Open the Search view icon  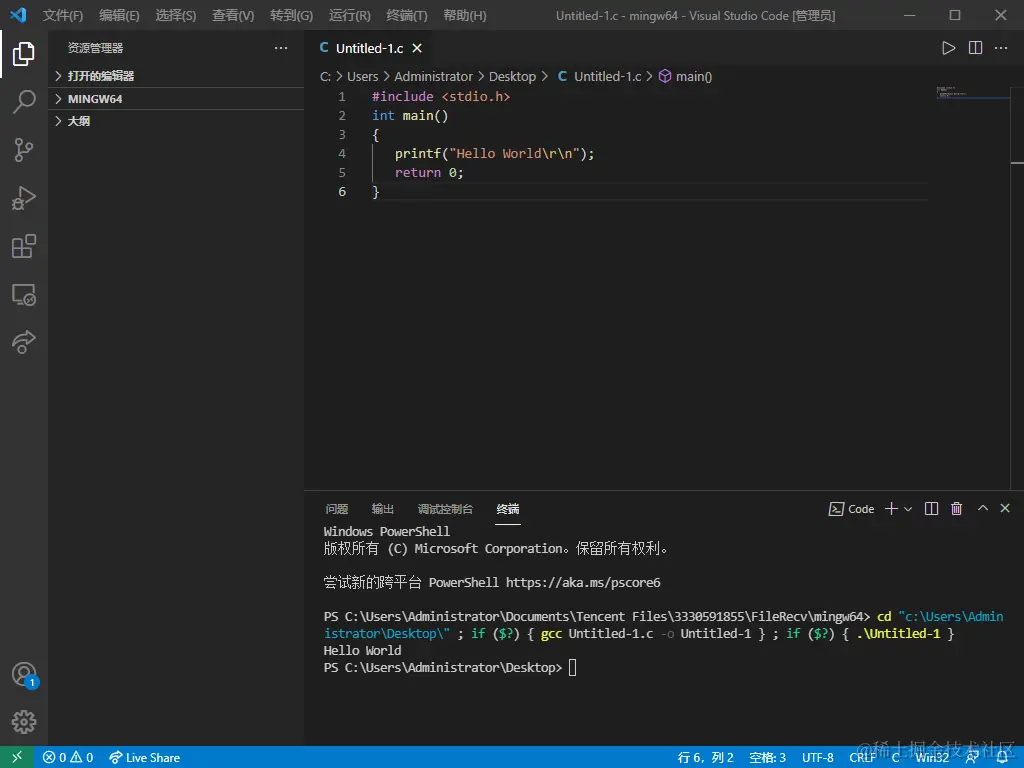[24, 102]
